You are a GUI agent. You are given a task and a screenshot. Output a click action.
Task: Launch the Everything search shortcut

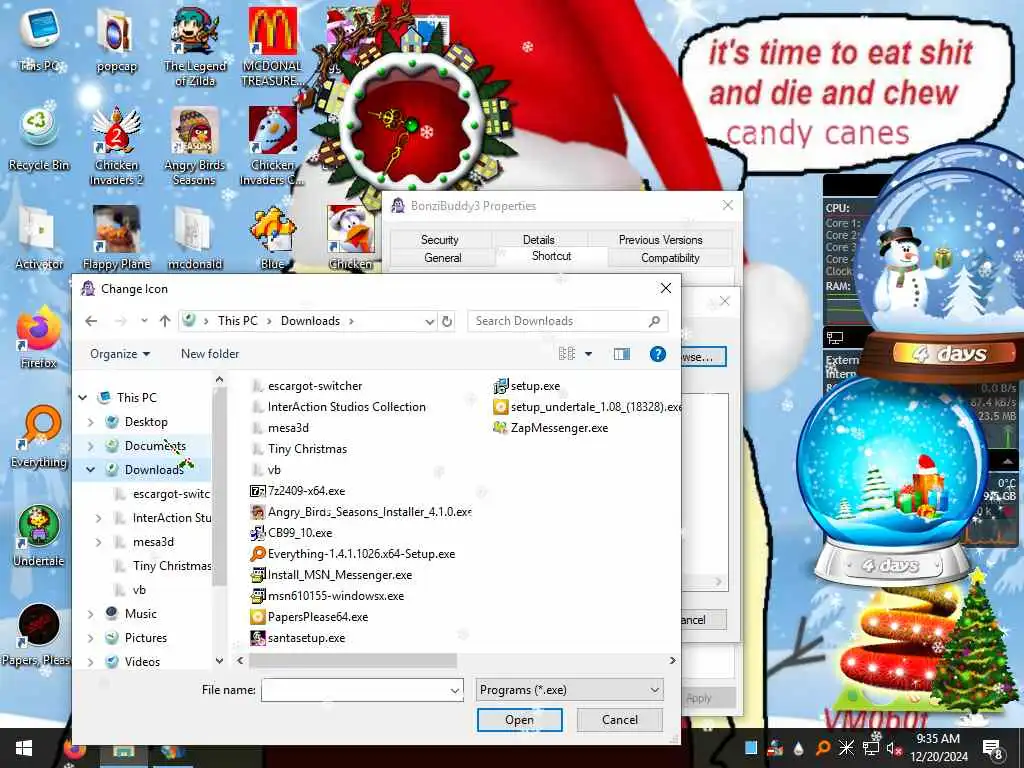[x=39, y=436]
